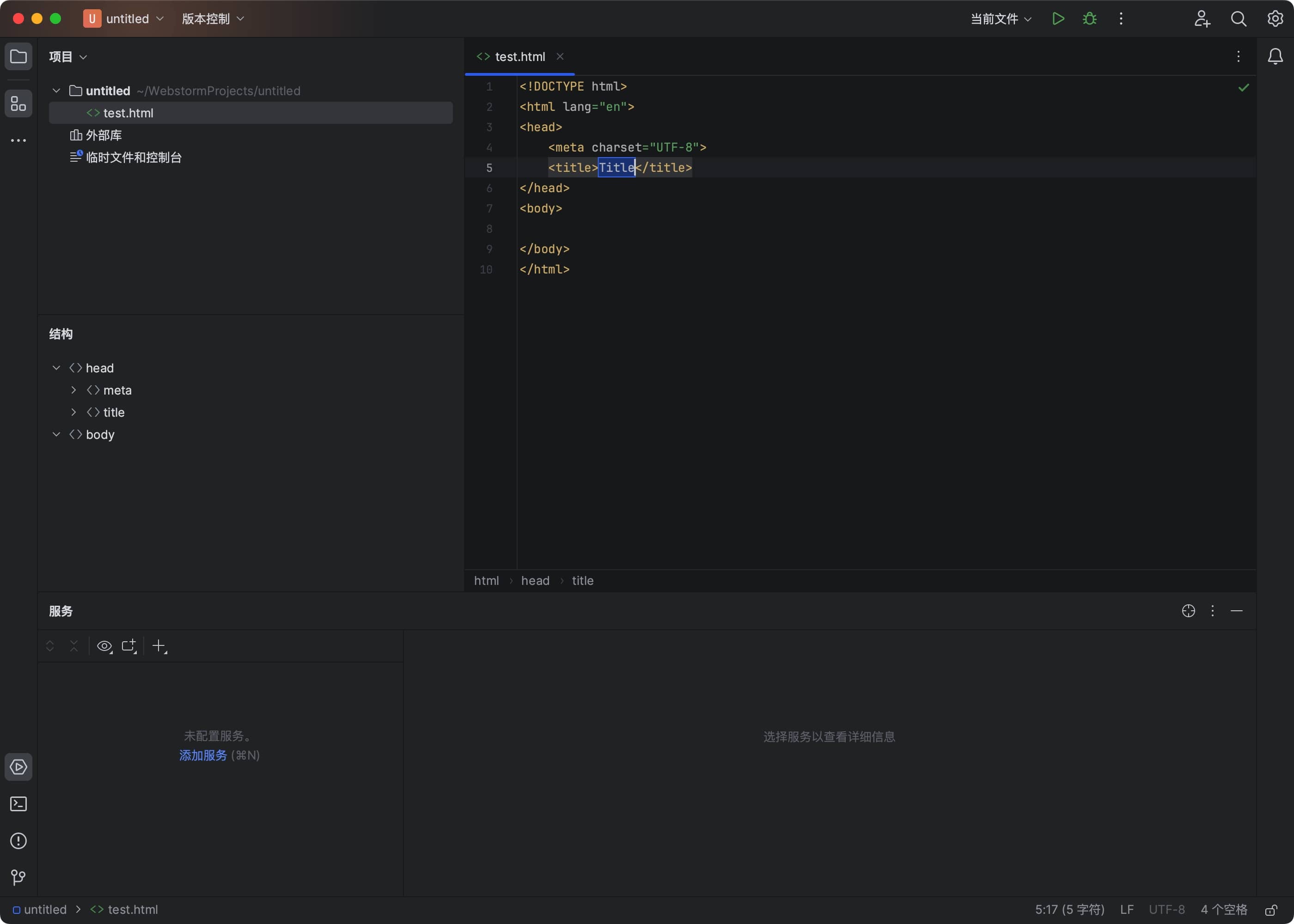This screenshot has width=1294, height=924.
Task: Change LF line separator in status bar
Action: pos(1127,910)
